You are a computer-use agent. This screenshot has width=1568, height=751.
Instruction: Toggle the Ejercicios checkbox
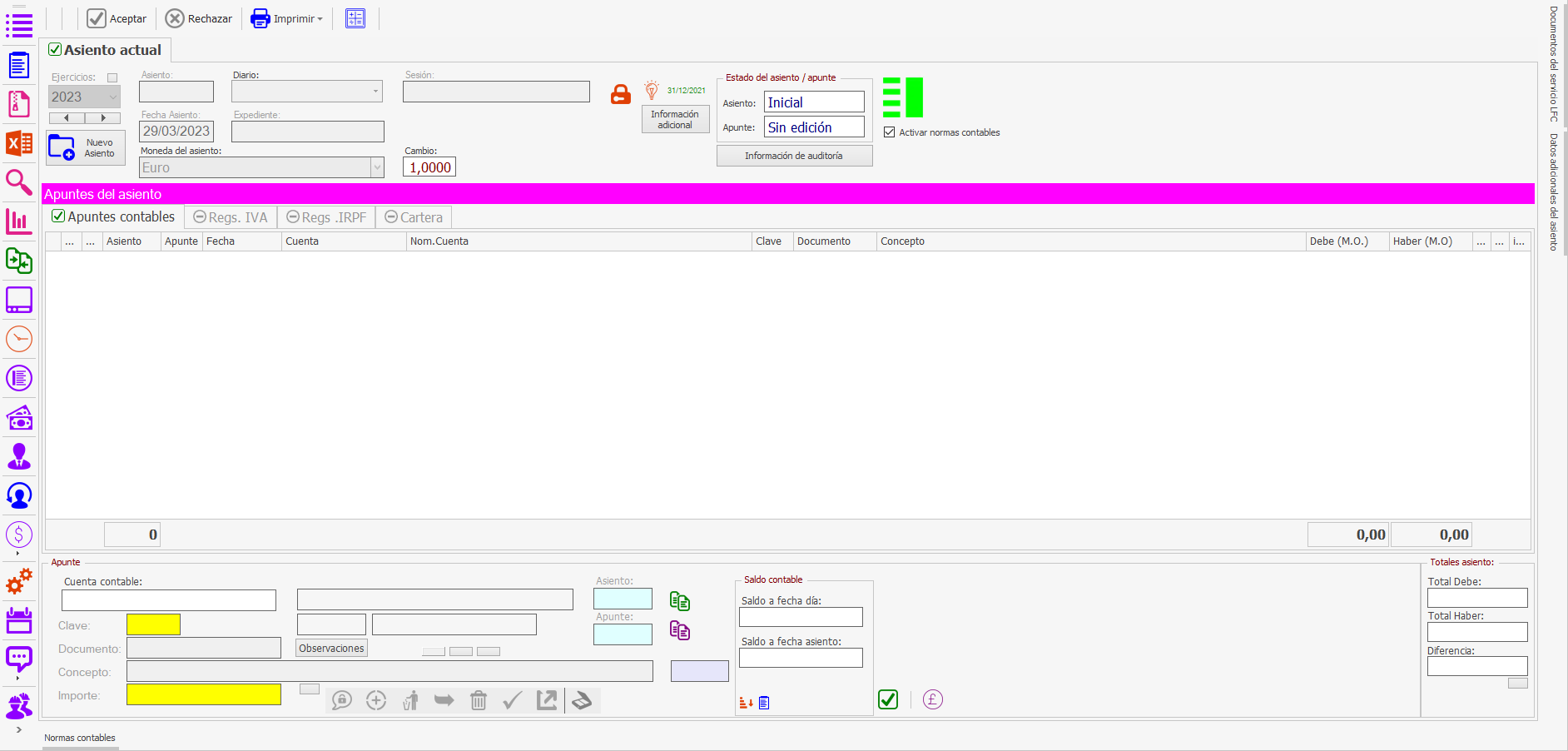tap(112, 77)
